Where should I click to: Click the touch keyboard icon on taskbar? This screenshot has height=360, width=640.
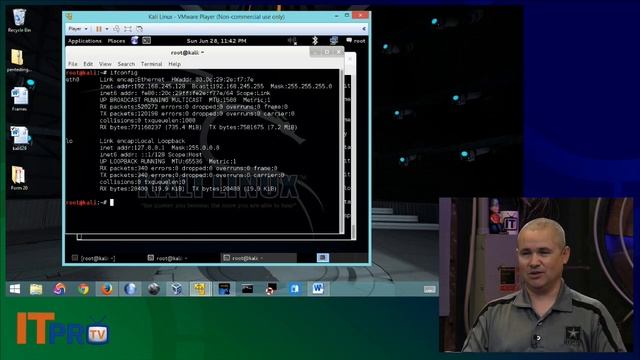coord(429,289)
